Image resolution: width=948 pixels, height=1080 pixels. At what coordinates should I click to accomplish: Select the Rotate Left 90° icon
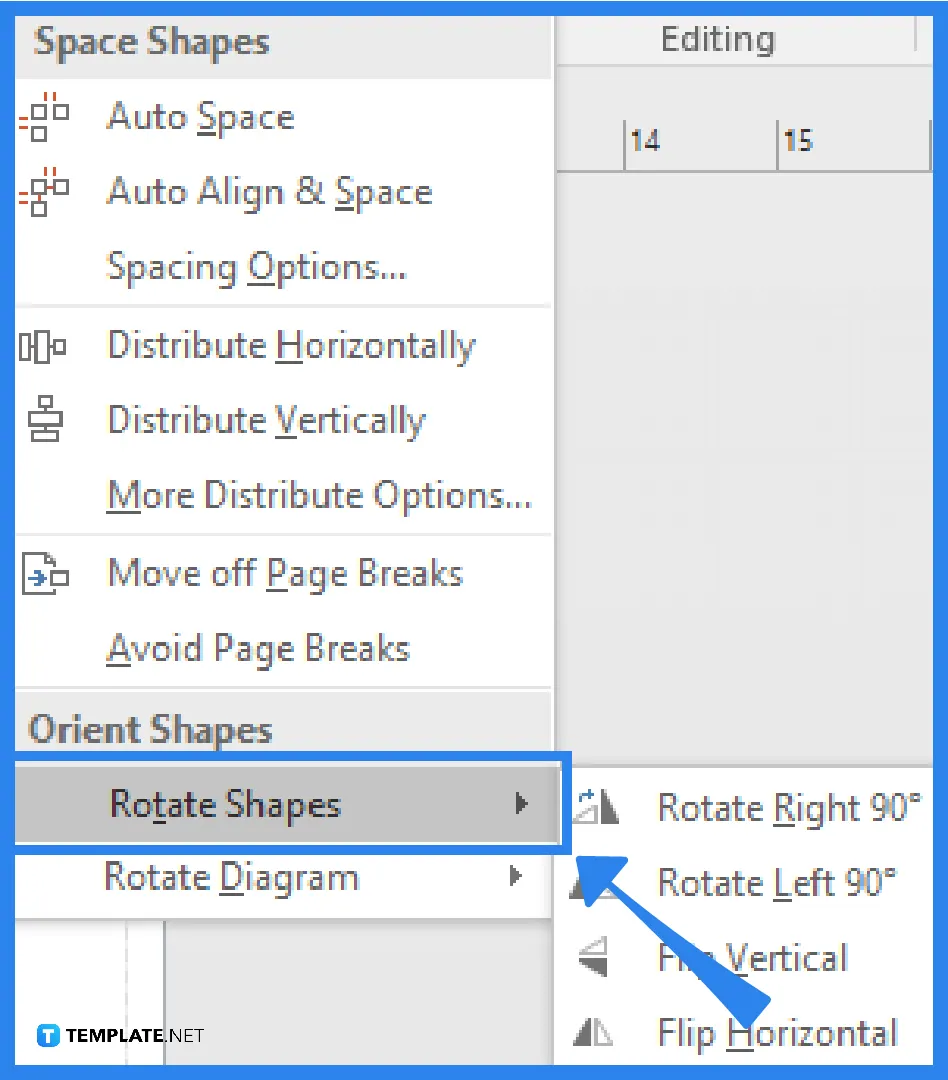pyautogui.click(x=597, y=883)
